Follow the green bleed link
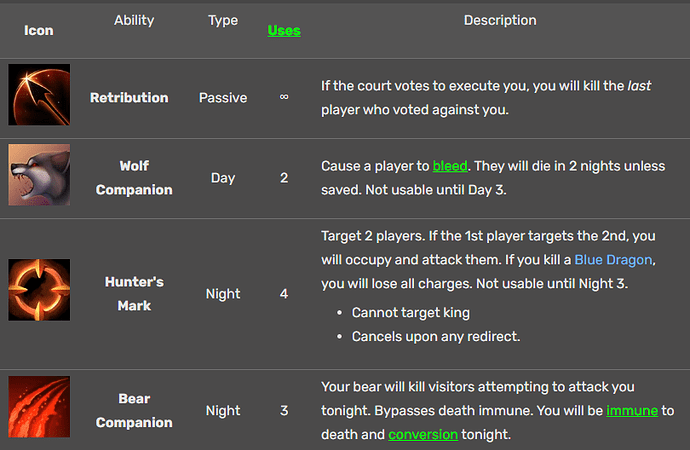Screen dimensions: 690x450 450,166
